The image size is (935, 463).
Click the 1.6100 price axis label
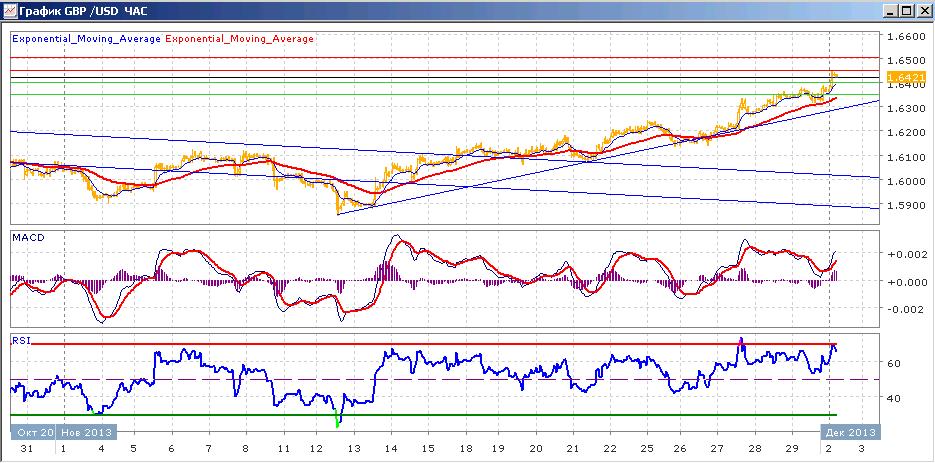tap(906, 157)
